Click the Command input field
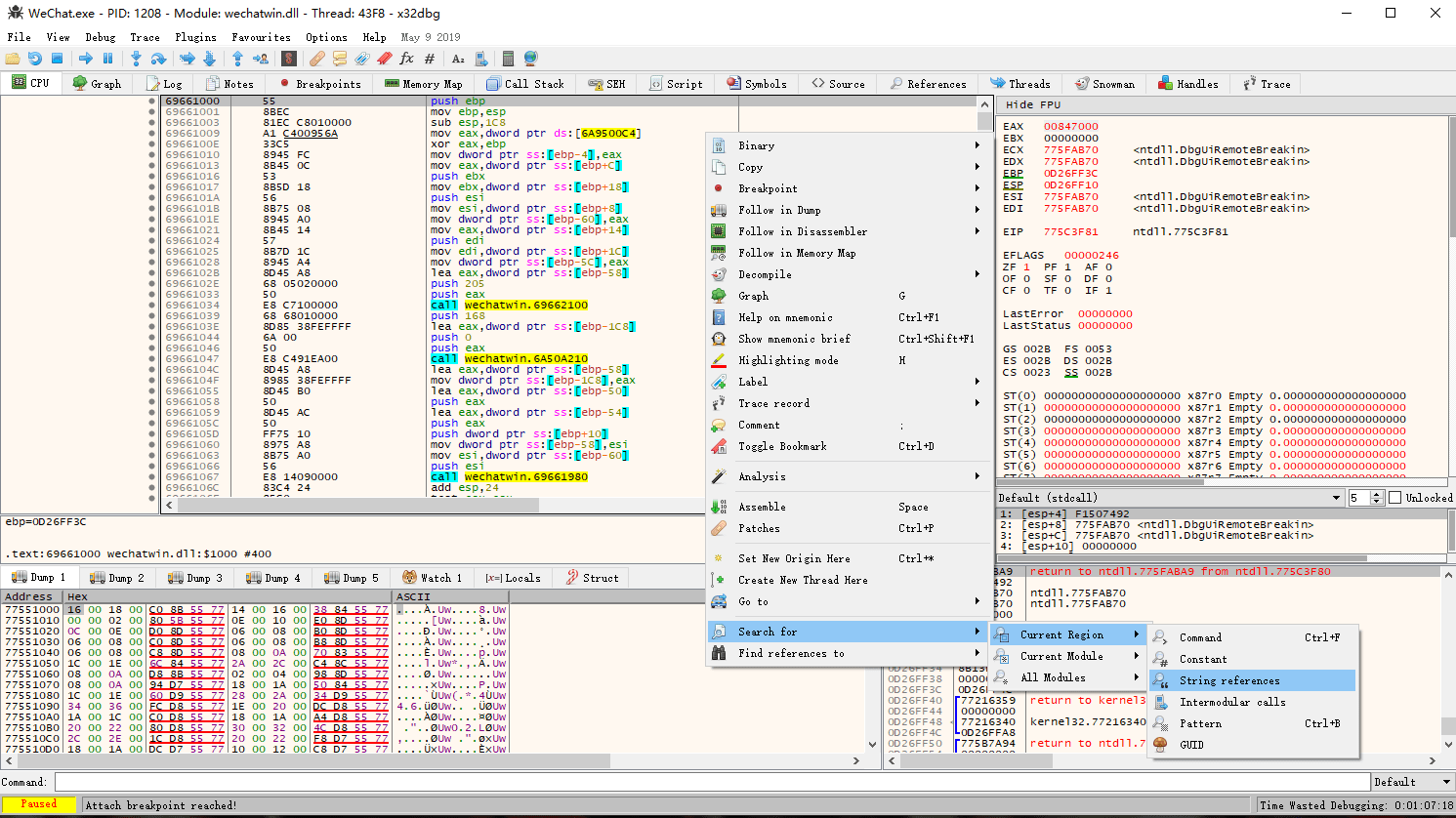Viewport: 1456px width, 818px height. pyautogui.click(x=712, y=782)
